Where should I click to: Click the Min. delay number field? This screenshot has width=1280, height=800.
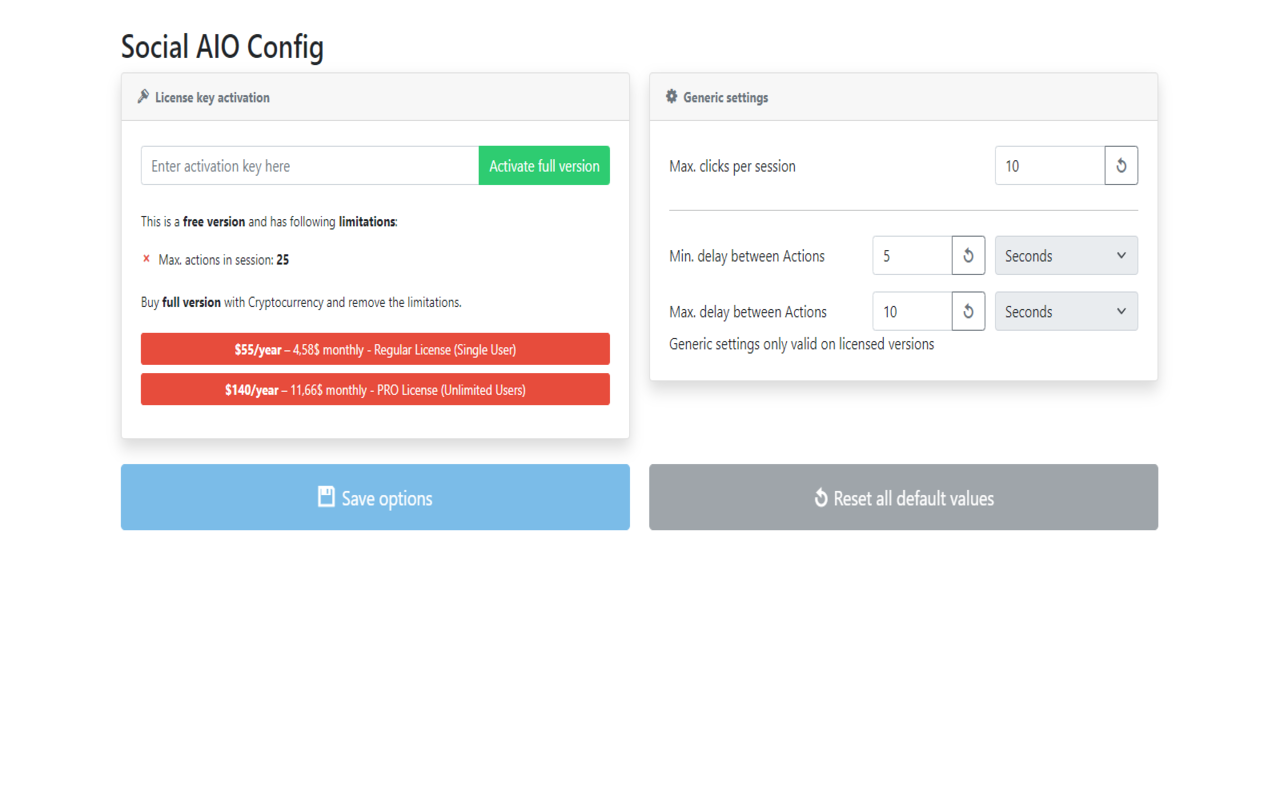pos(912,256)
